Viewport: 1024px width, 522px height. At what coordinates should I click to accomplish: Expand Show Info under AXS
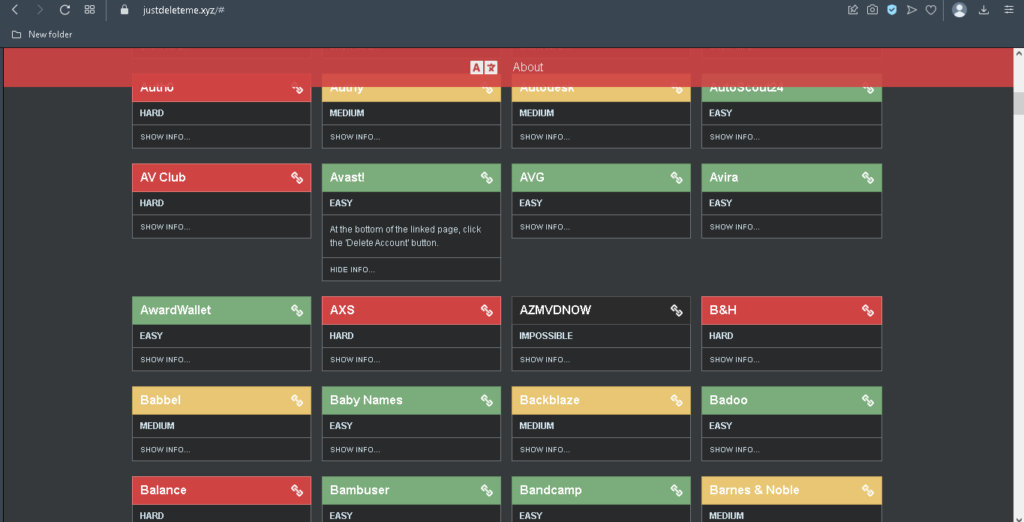pos(355,360)
